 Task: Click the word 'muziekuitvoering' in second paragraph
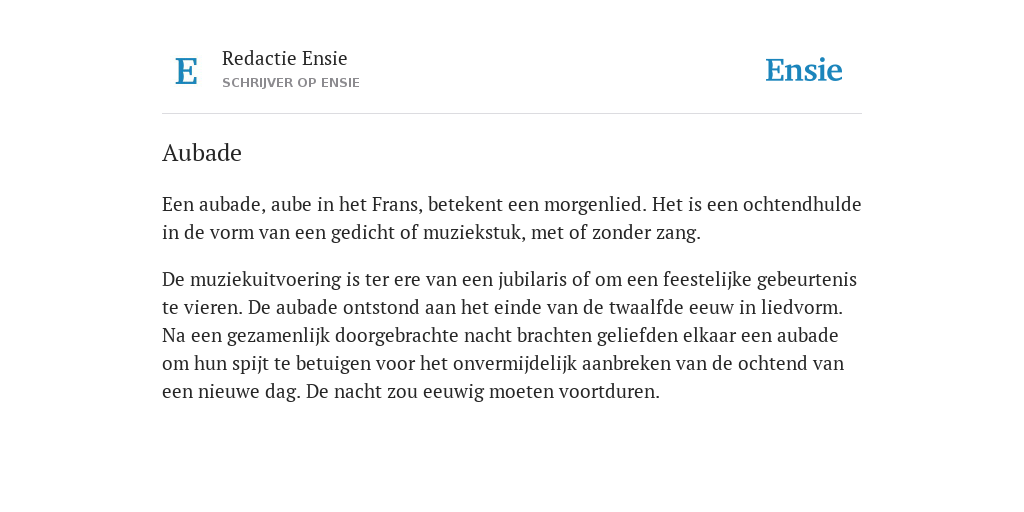266,280
